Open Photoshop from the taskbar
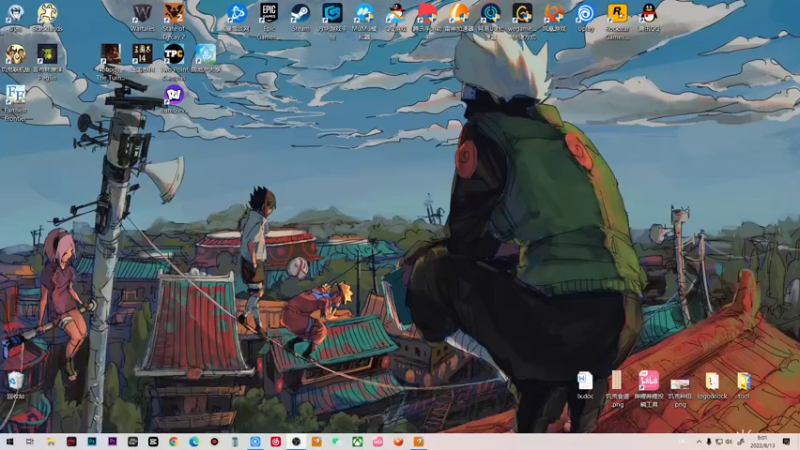Screen dimensions: 800x450 [x=92, y=442]
